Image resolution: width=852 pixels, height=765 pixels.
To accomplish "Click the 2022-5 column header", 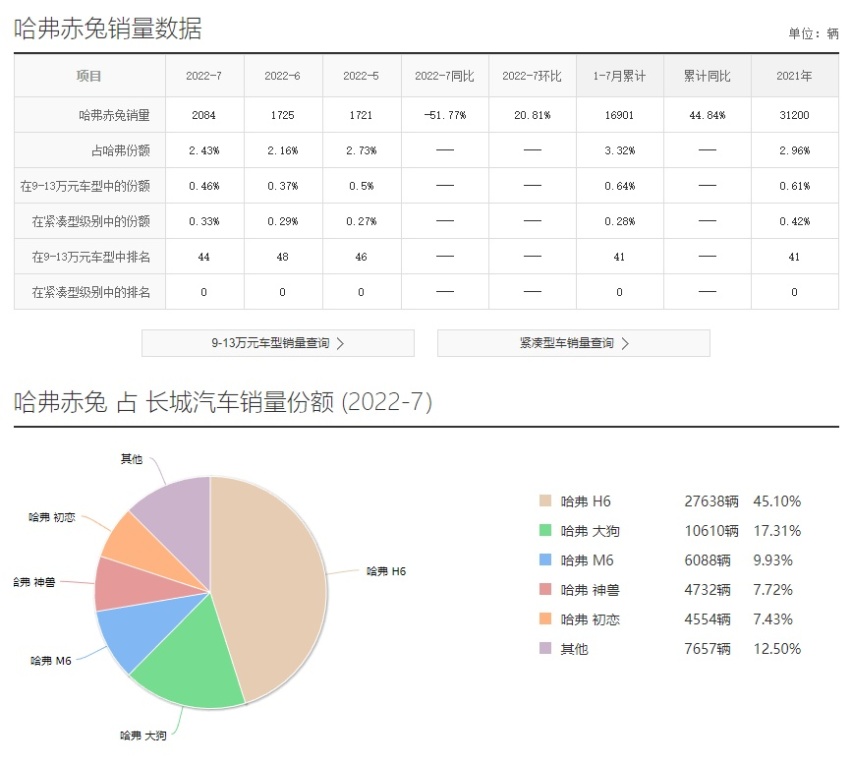I will point(362,76).
